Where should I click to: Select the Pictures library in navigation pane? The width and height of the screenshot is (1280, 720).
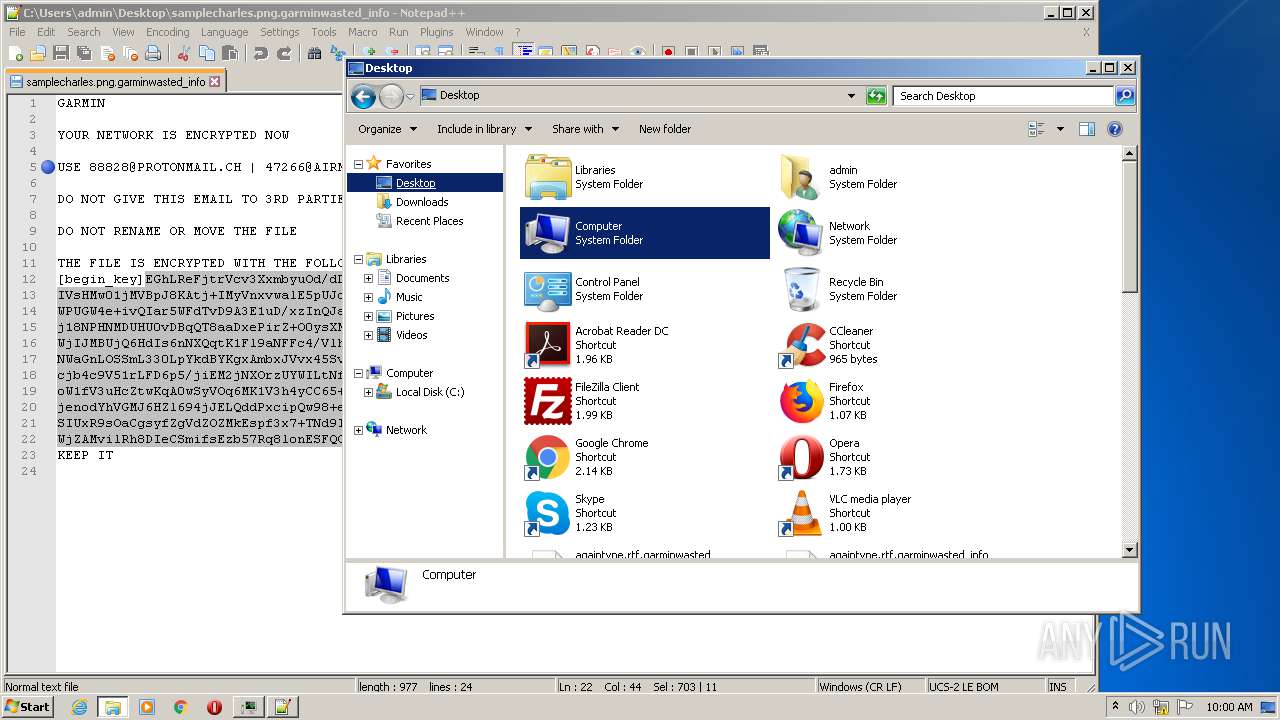pyautogui.click(x=414, y=316)
